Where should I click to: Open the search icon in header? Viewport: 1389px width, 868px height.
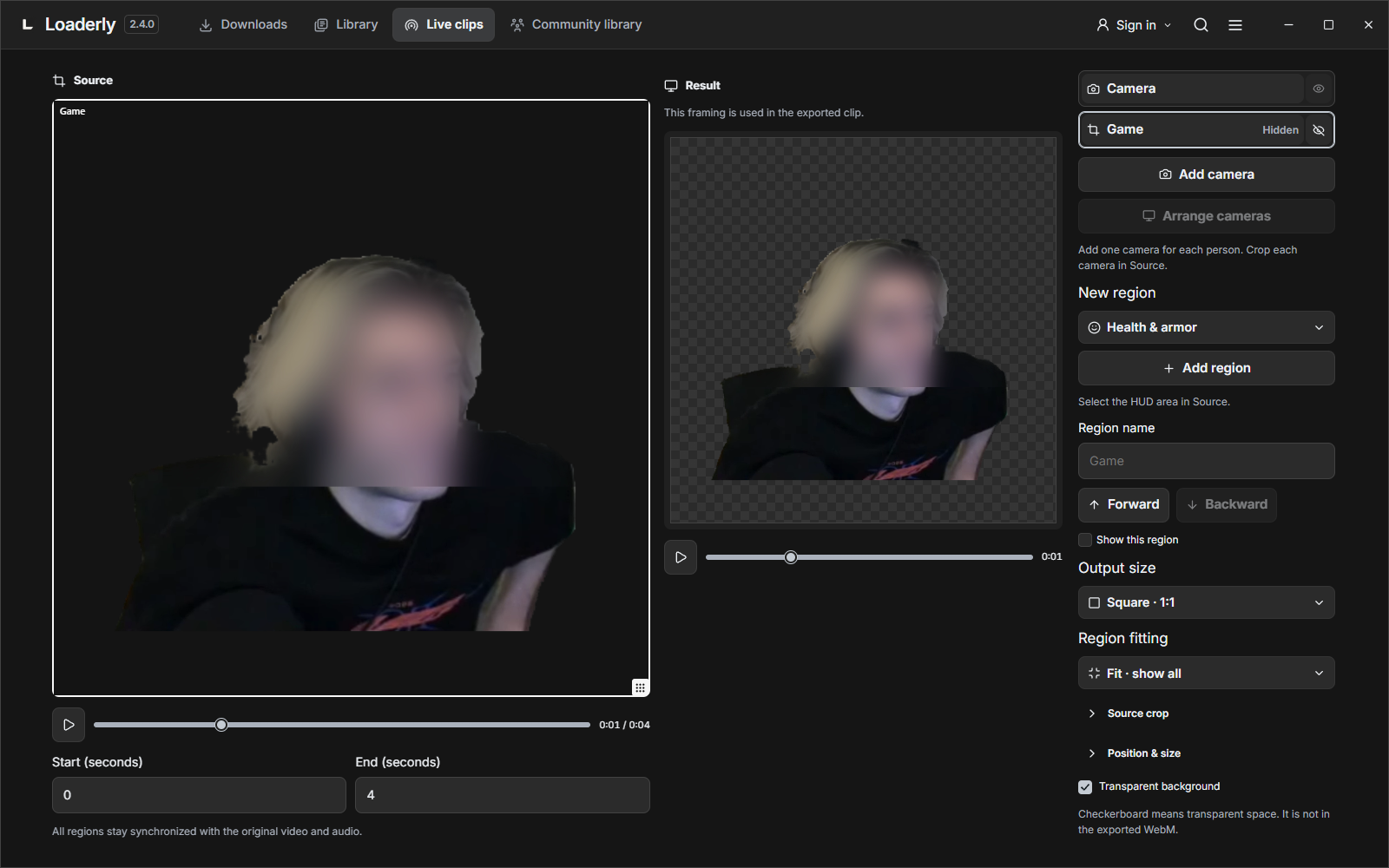point(1201,25)
